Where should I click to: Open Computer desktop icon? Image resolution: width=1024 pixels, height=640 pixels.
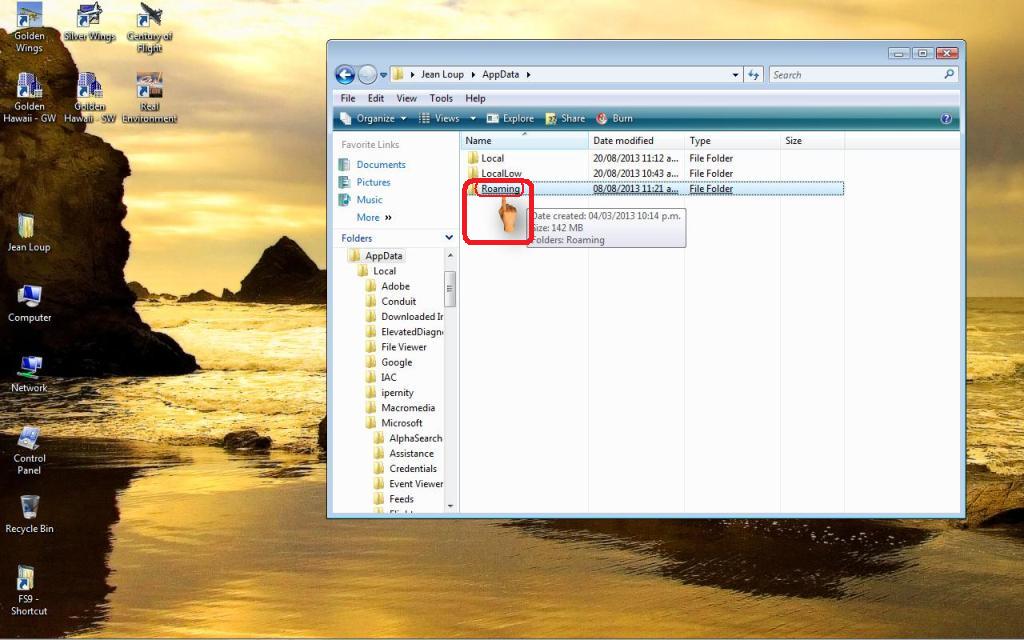pyautogui.click(x=29, y=304)
